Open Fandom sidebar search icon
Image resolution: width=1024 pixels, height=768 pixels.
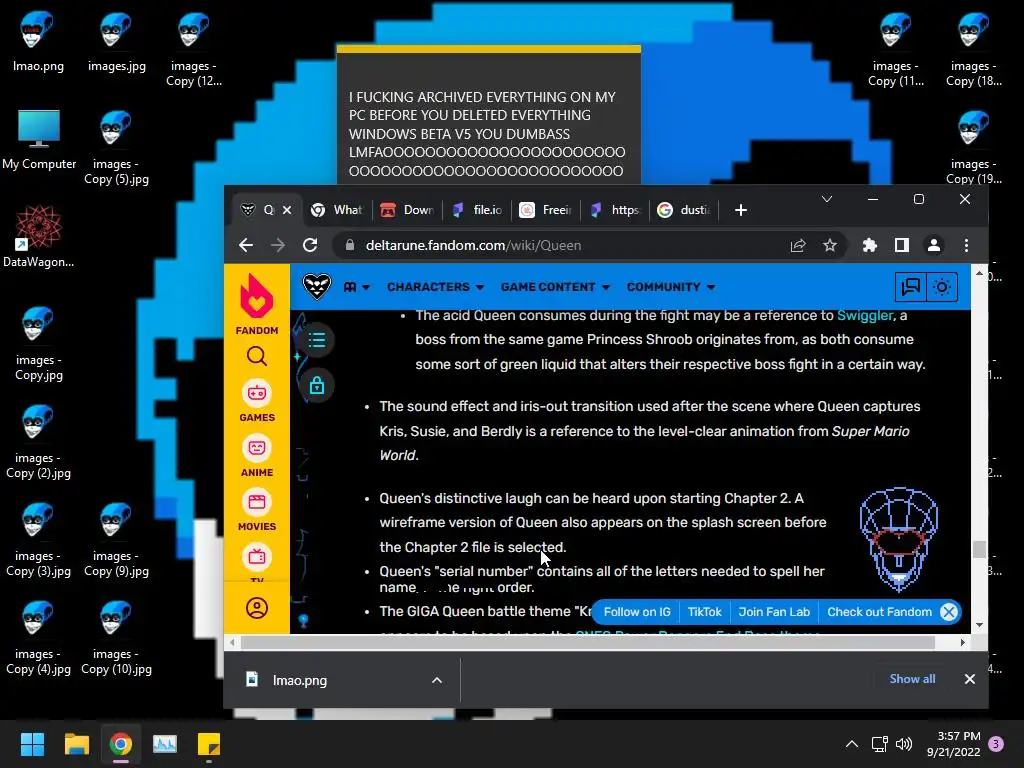[x=257, y=356]
